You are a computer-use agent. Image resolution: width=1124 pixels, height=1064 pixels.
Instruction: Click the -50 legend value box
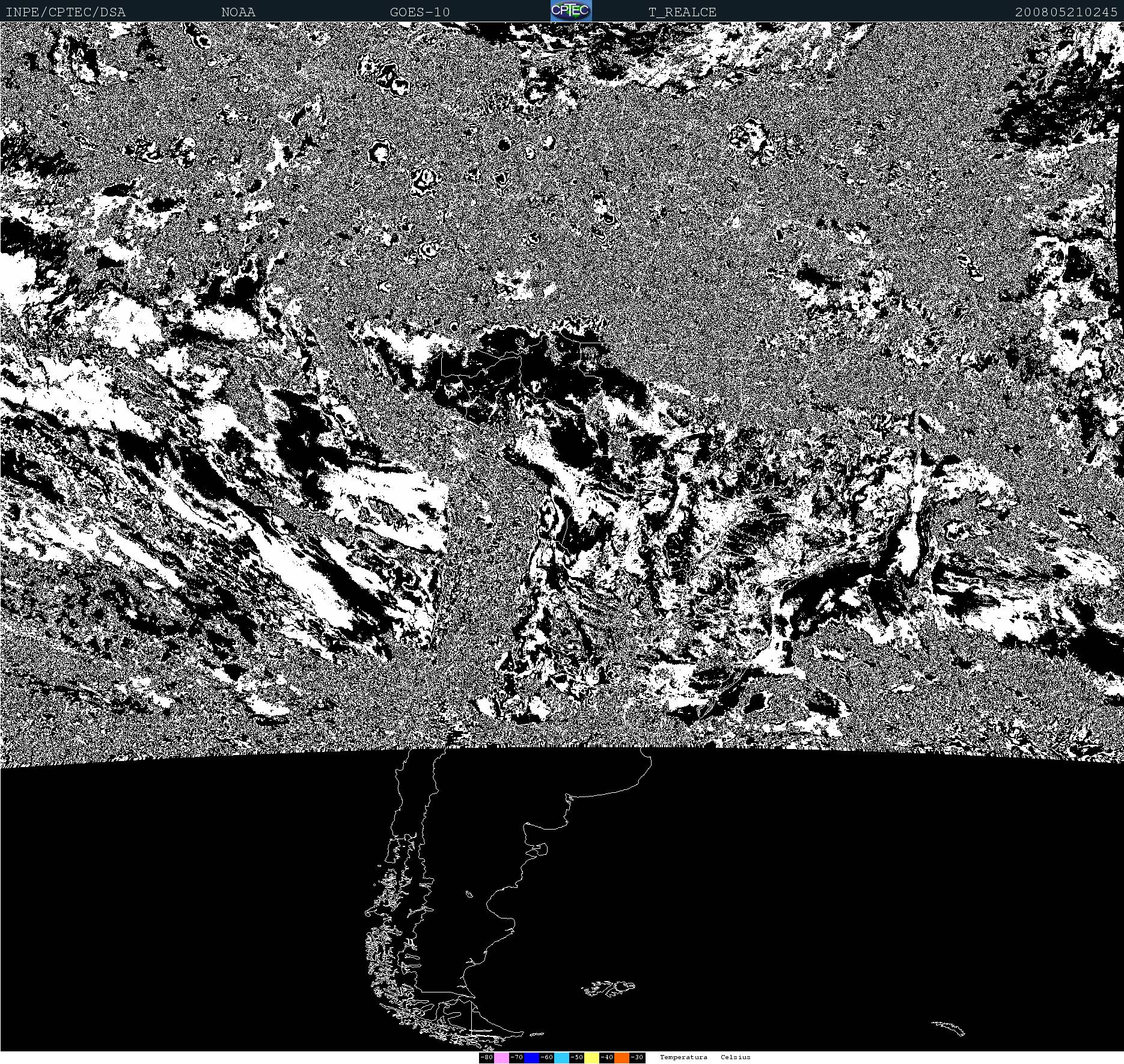pos(576,1057)
